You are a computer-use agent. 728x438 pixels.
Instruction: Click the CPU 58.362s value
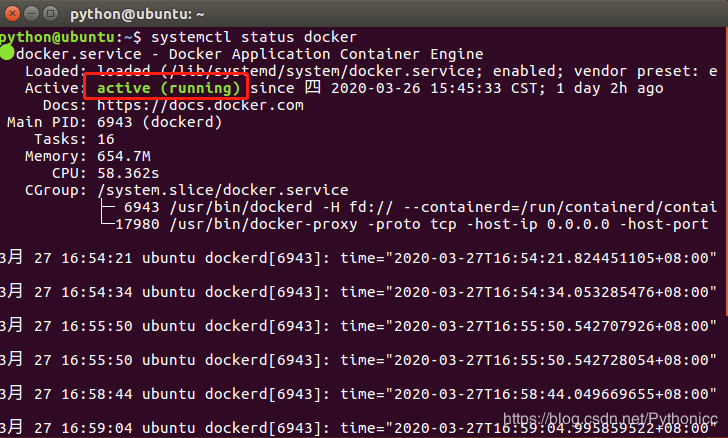tap(128, 173)
